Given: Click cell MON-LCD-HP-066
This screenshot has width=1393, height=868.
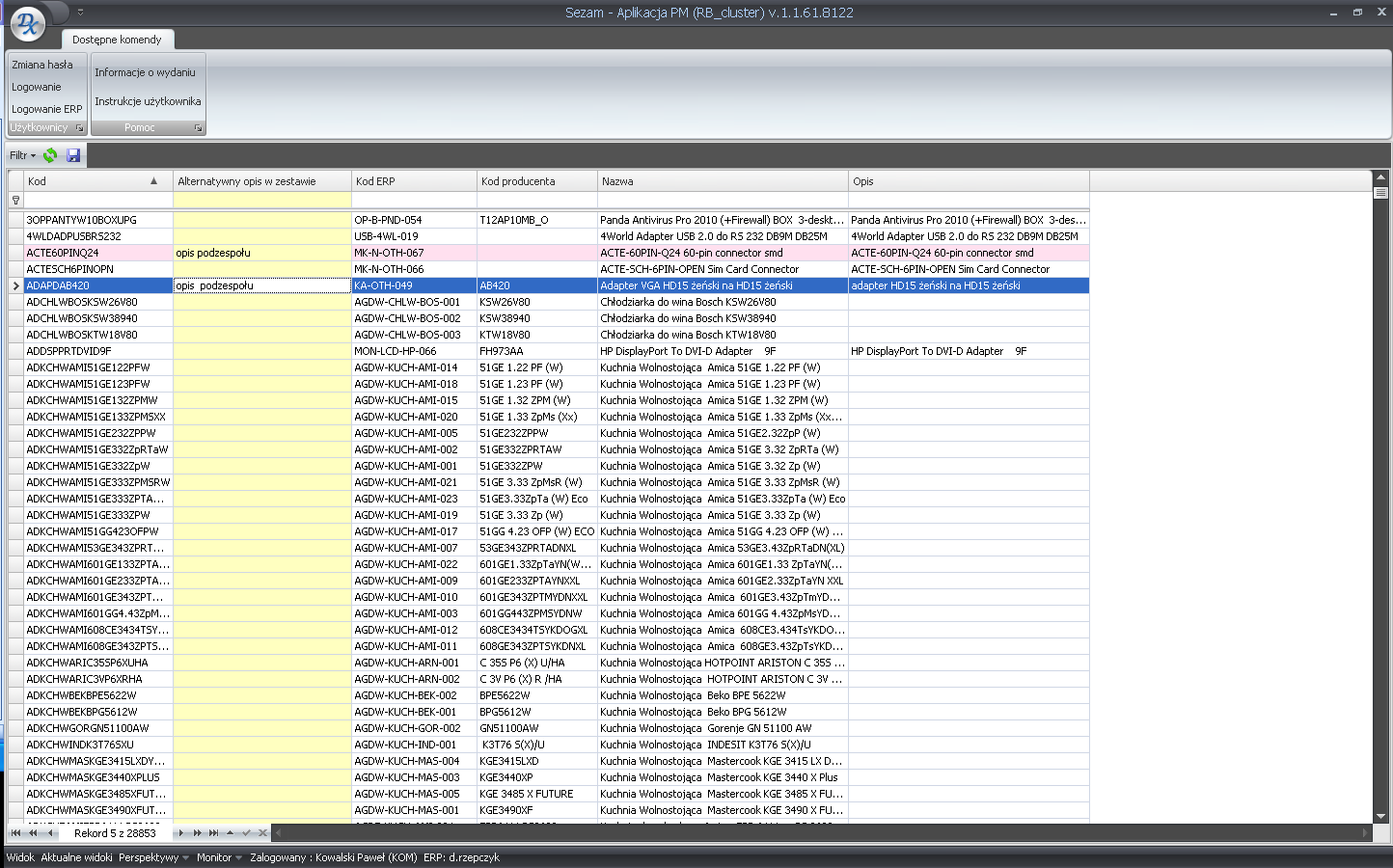Looking at the screenshot, I should (x=414, y=351).
